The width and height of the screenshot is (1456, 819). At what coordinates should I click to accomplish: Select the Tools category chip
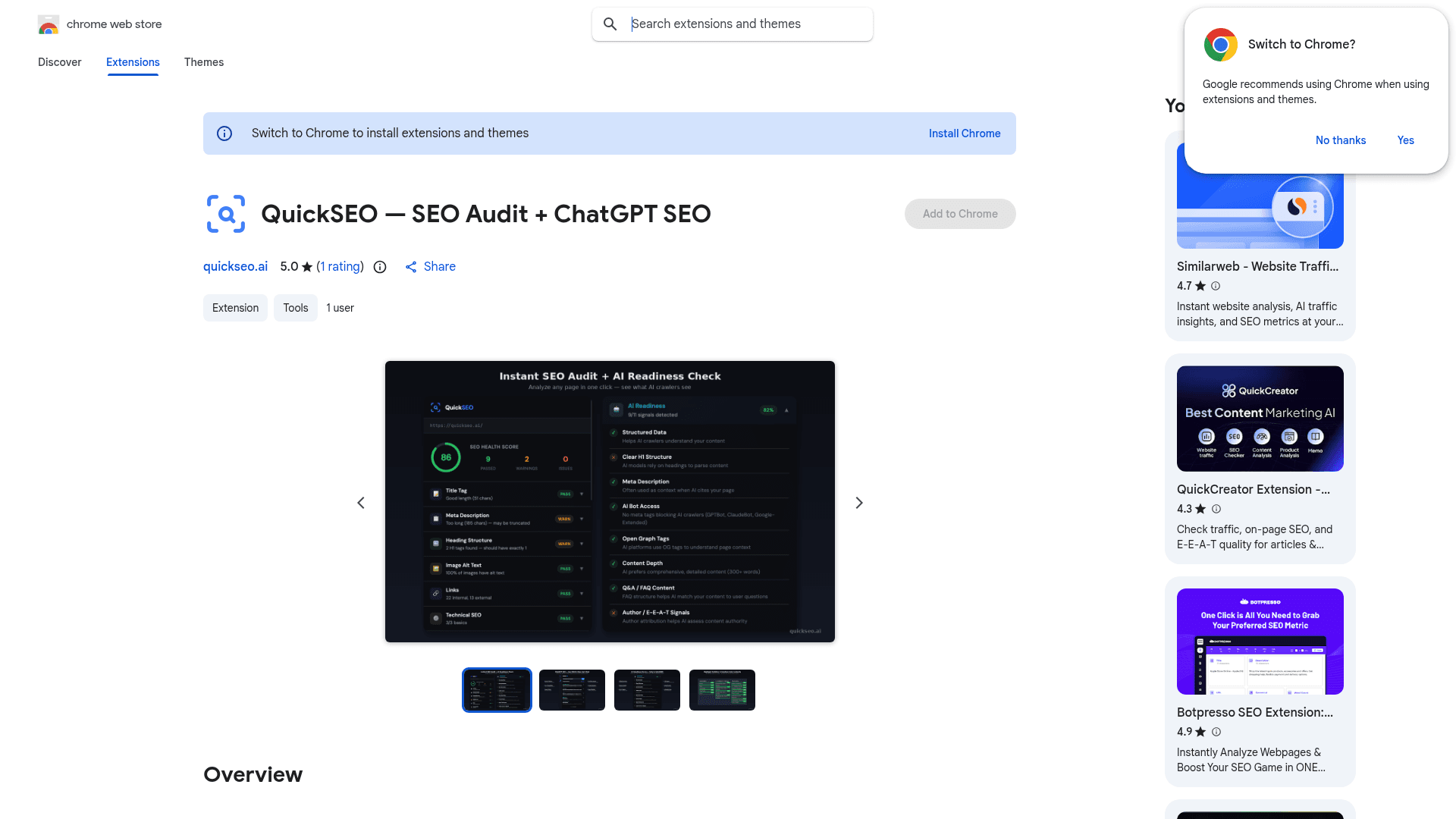pyautogui.click(x=295, y=308)
